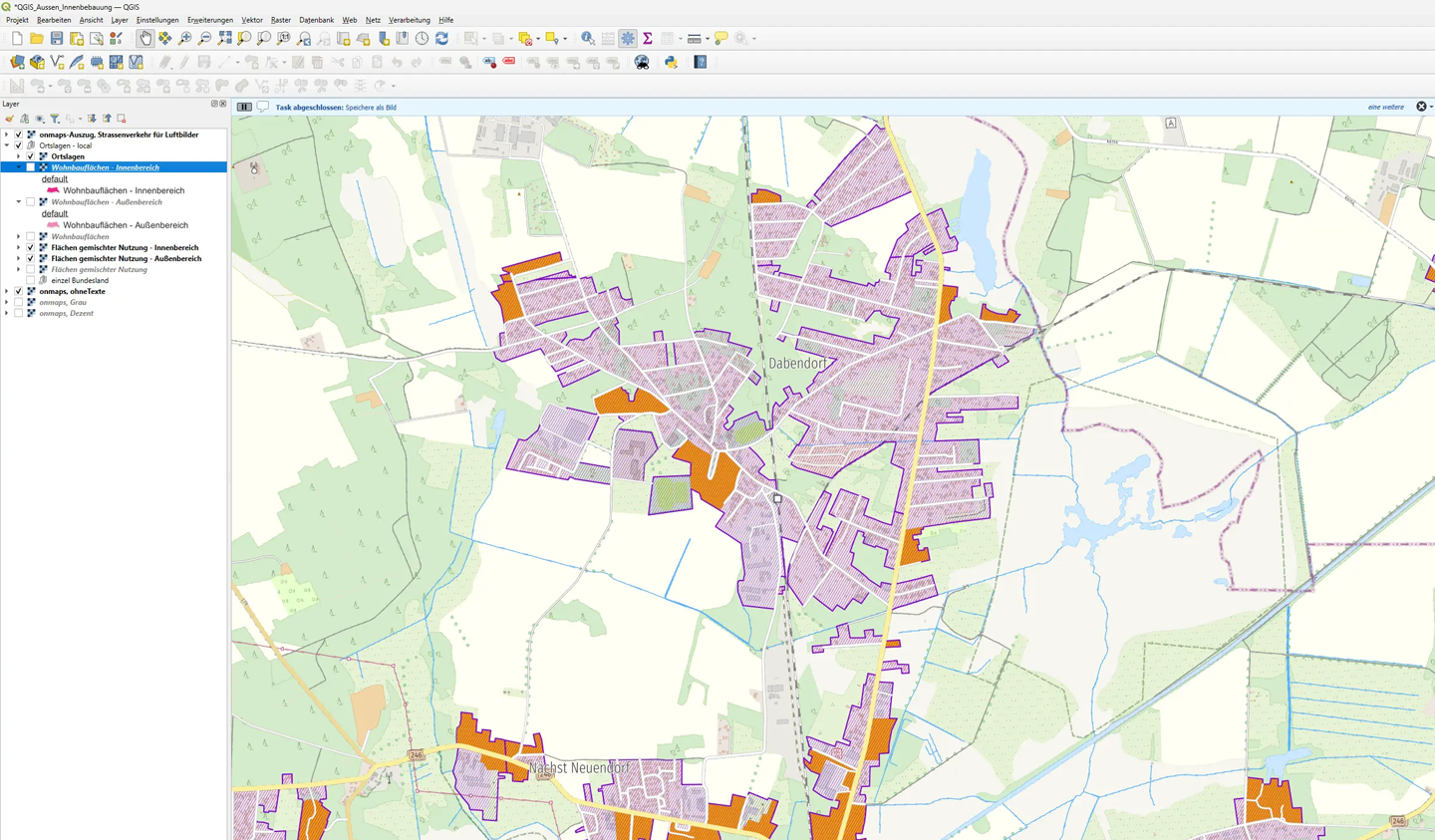1435x840 pixels.
Task: Uncheck Flächen gemischter Nutzung - Außenbereich
Action: click(30, 258)
